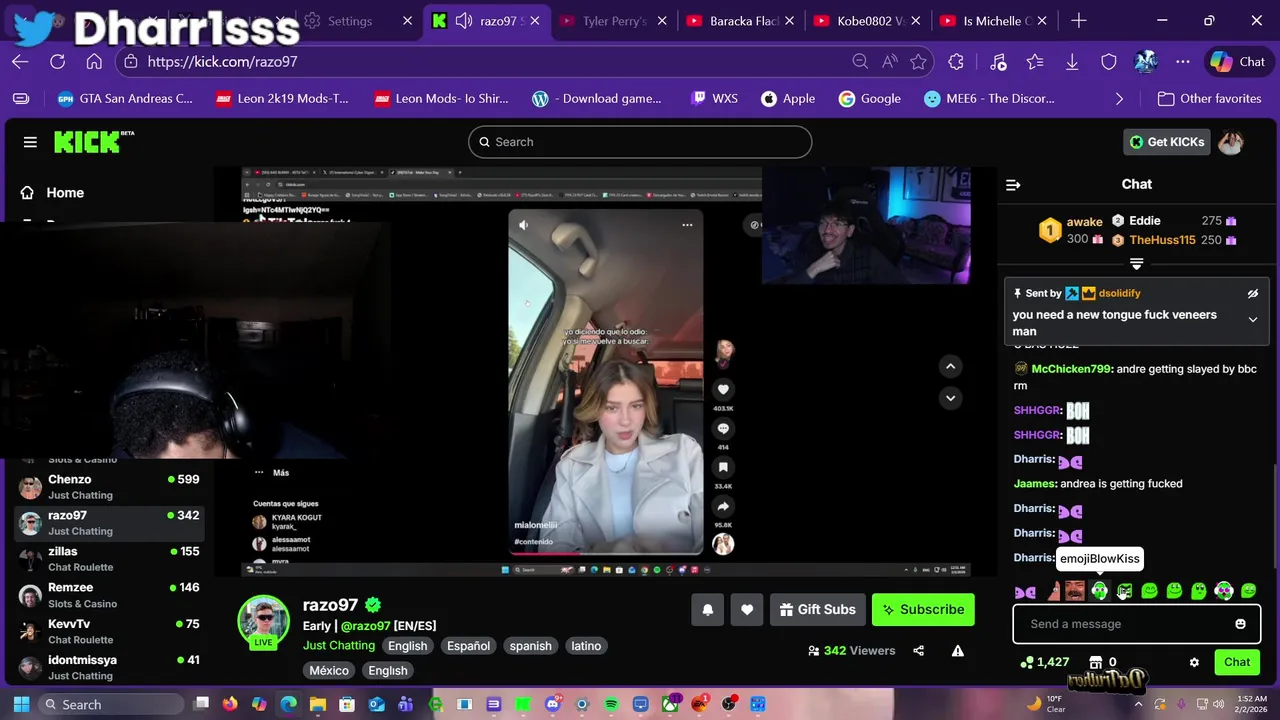
Task: Hide the pinned message with eye icon
Action: [x=1252, y=294]
